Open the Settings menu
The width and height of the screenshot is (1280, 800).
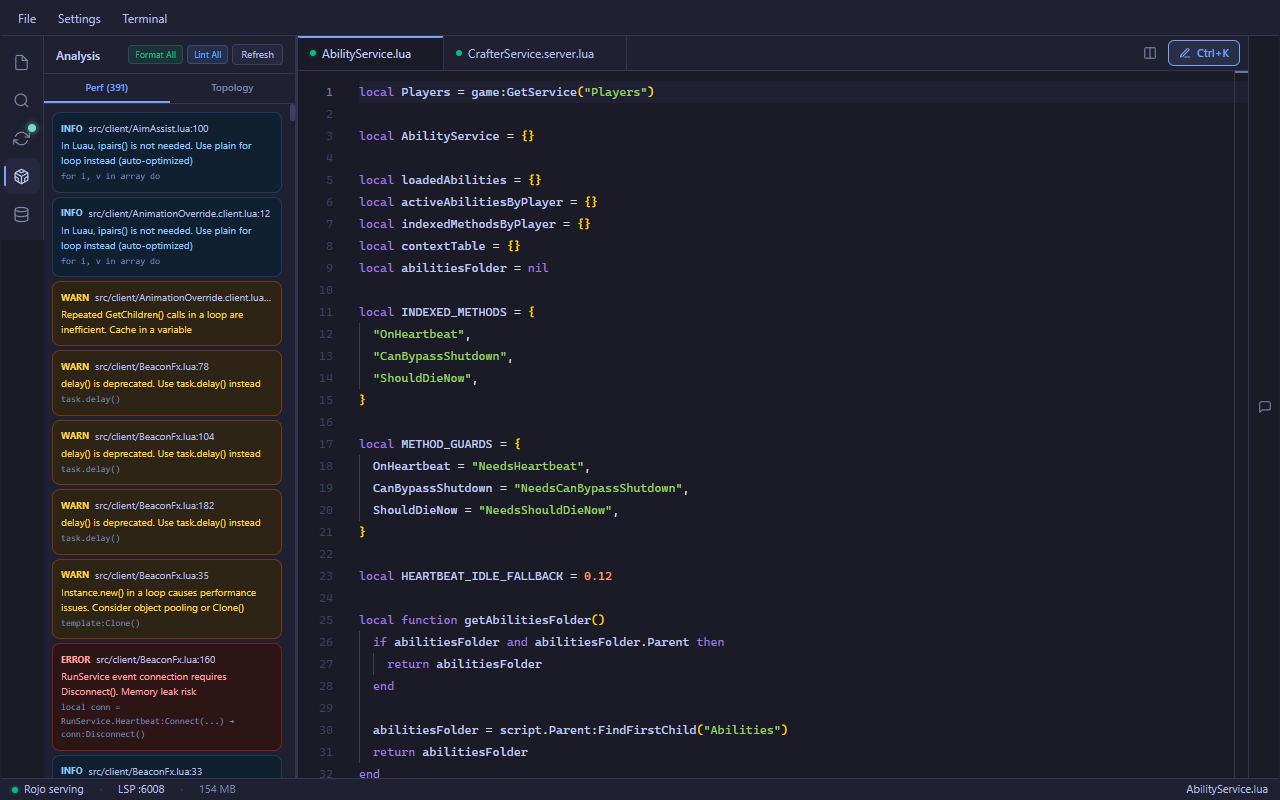(x=78, y=18)
